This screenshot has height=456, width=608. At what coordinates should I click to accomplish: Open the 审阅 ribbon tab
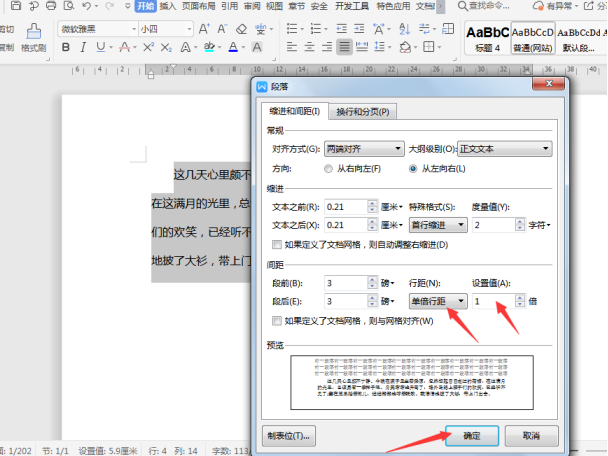click(x=252, y=6)
